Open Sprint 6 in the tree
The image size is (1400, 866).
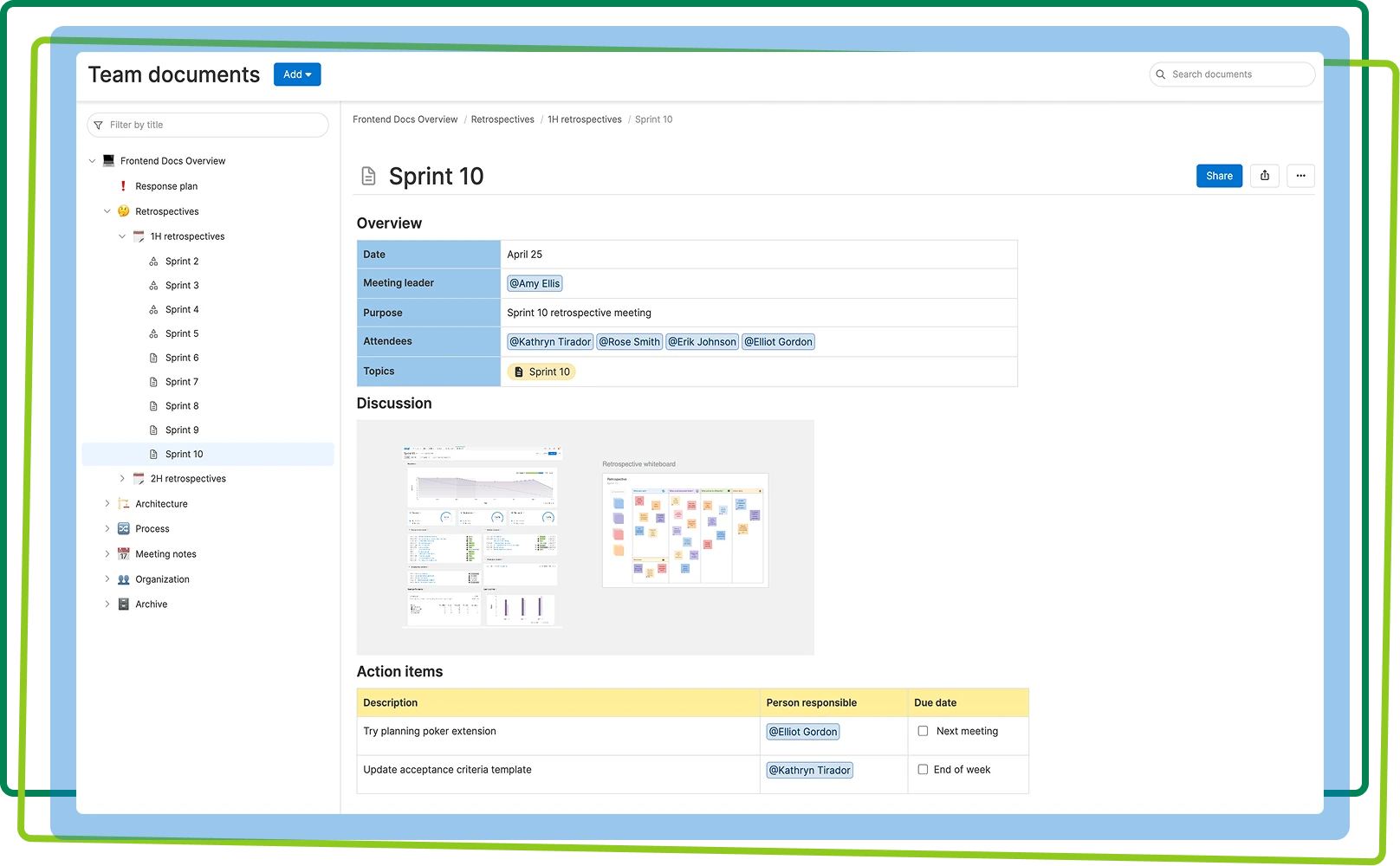(182, 358)
